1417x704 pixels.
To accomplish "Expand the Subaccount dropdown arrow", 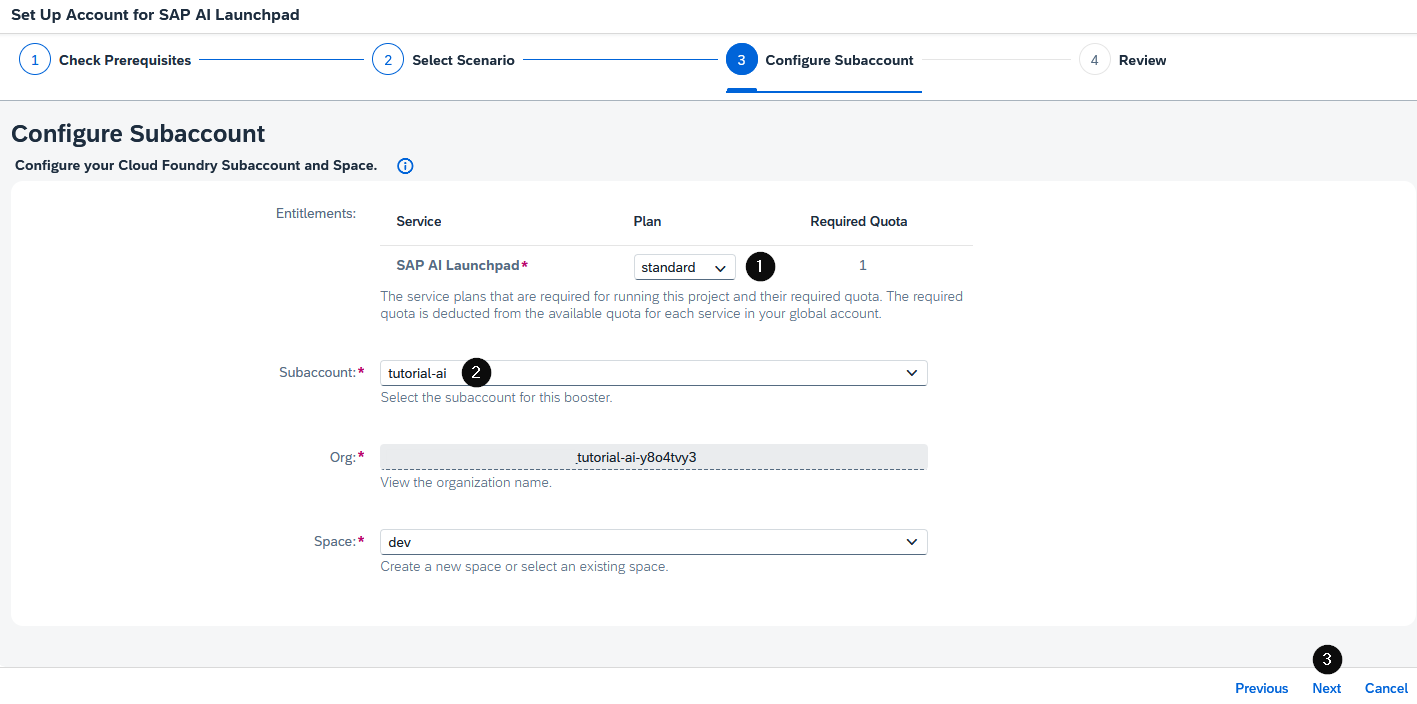I will click(x=912, y=373).
